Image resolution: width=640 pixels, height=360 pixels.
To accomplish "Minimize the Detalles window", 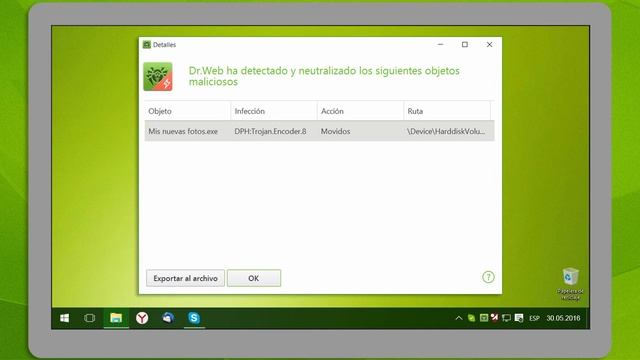I will coord(440,44).
